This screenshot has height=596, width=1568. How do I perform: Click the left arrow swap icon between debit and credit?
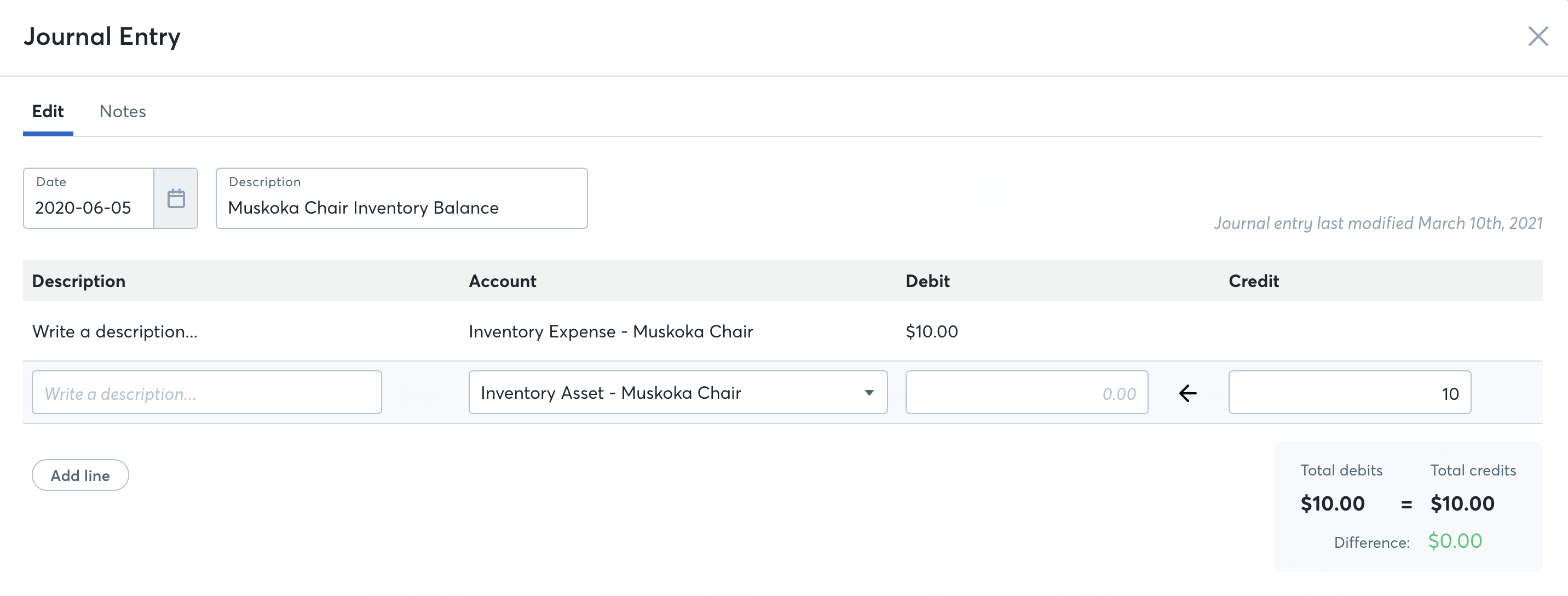[1187, 393]
